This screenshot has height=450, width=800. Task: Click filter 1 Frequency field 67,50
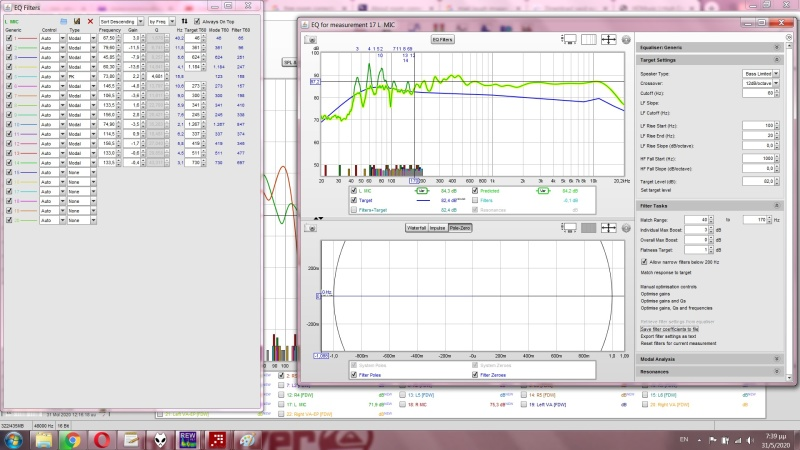pos(108,38)
